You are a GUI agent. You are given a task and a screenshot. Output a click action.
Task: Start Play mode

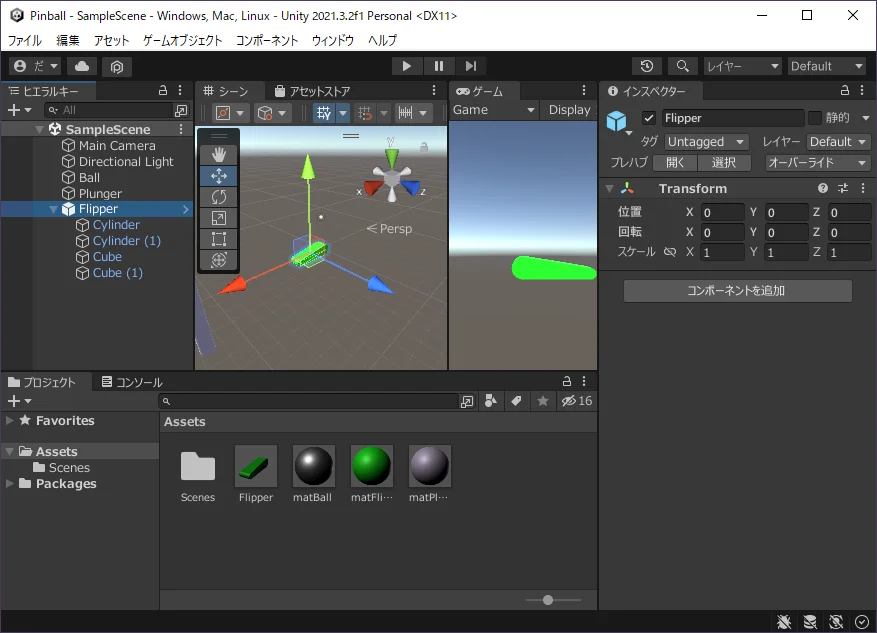click(407, 67)
